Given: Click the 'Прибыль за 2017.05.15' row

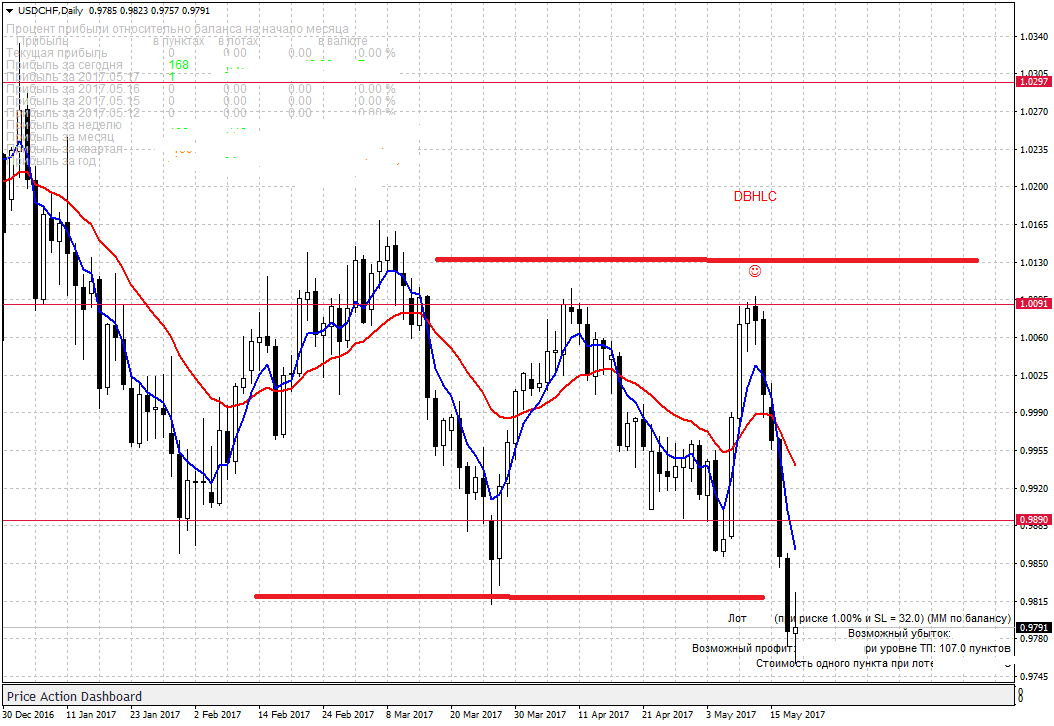Looking at the screenshot, I should [x=200, y=101].
